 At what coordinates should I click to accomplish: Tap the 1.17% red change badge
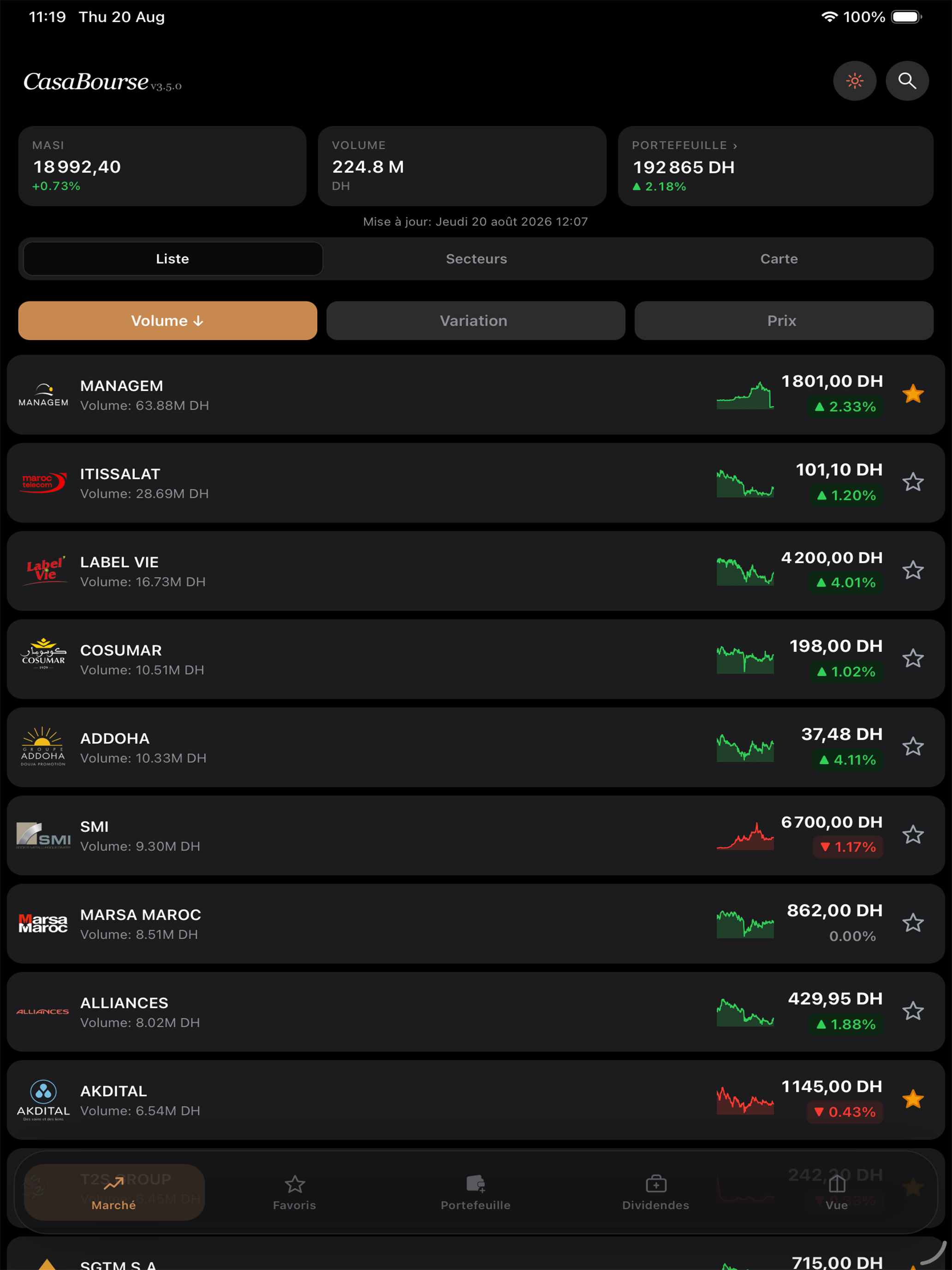(848, 847)
